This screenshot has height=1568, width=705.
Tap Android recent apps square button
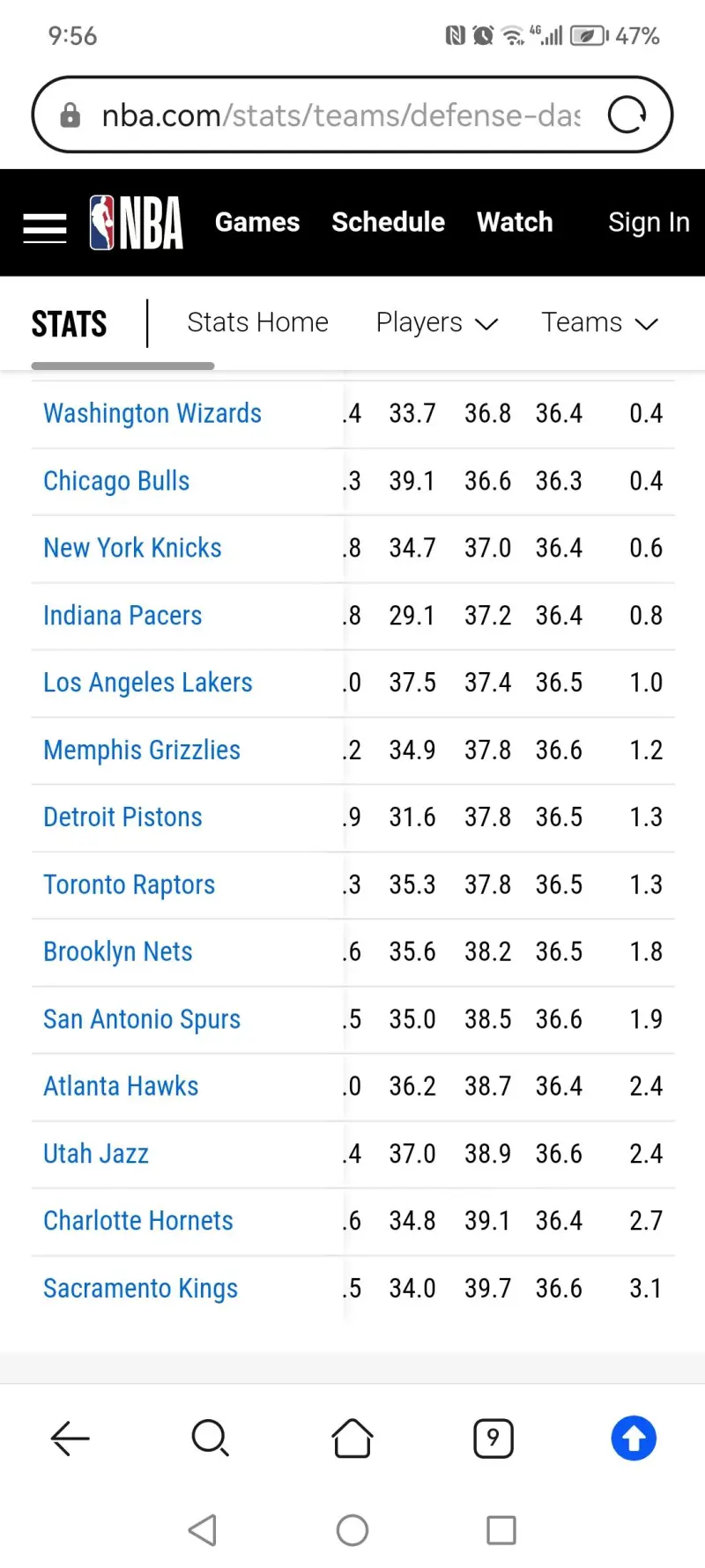pos(501,1530)
